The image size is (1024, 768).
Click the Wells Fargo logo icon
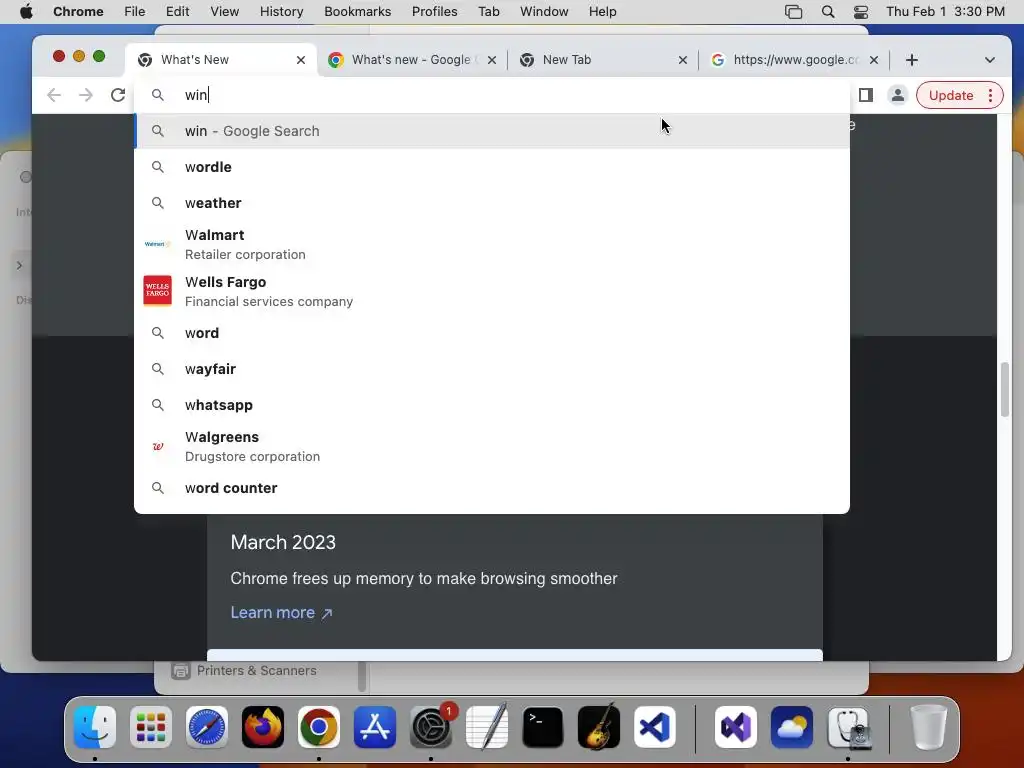(x=157, y=291)
